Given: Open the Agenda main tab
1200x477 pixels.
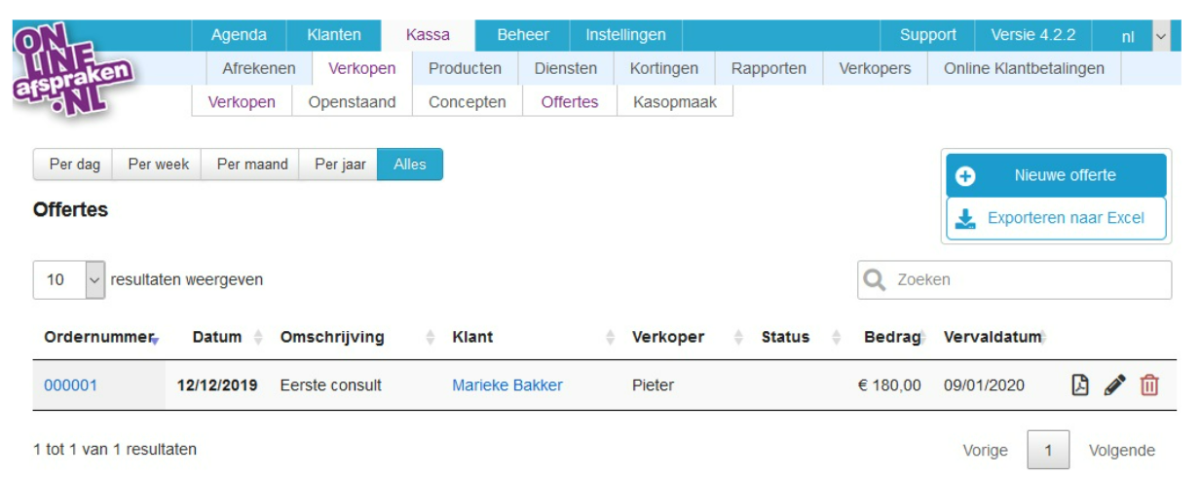Looking at the screenshot, I should coord(238,35).
